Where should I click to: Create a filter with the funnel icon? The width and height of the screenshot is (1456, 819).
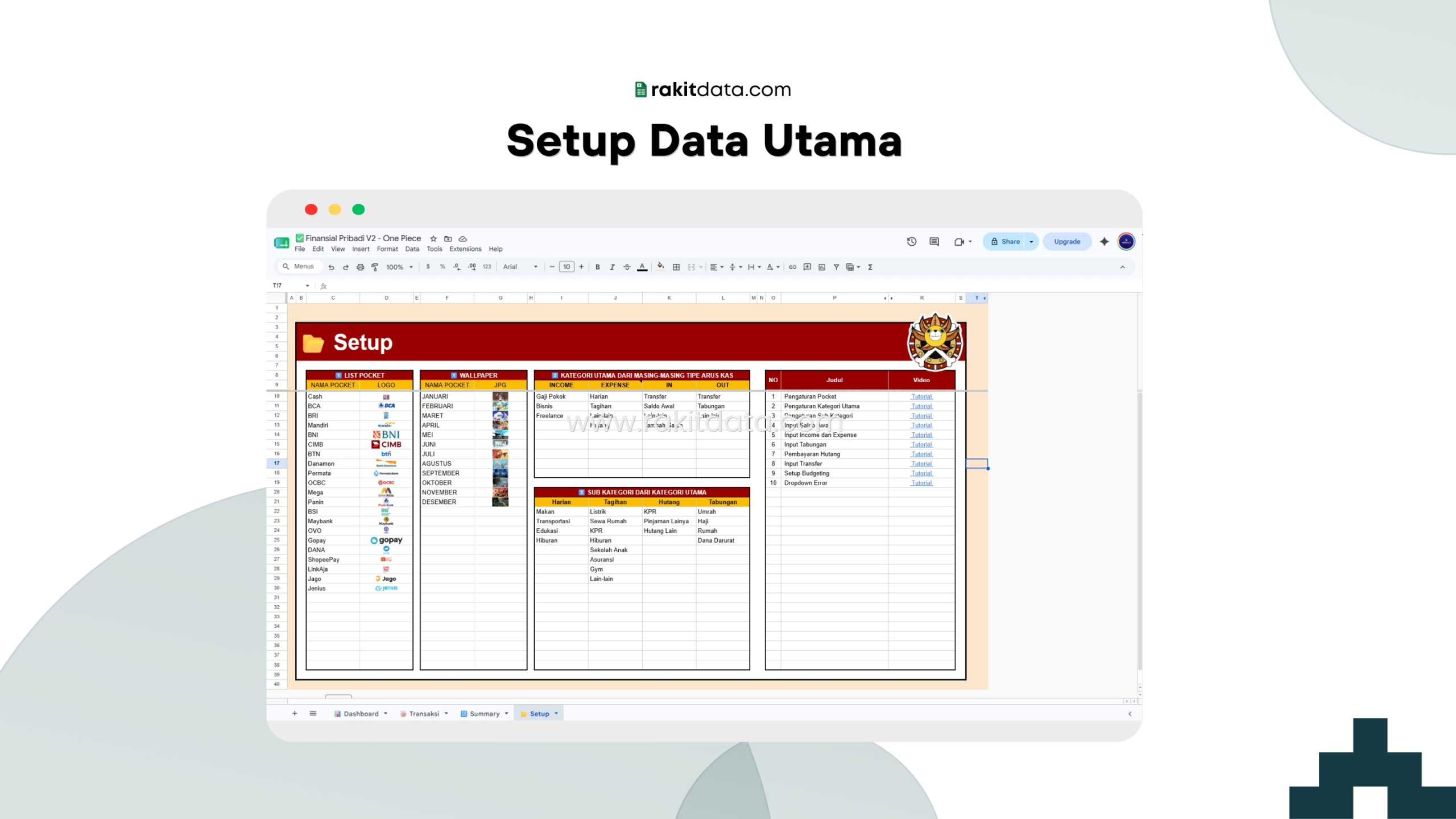pos(836,267)
